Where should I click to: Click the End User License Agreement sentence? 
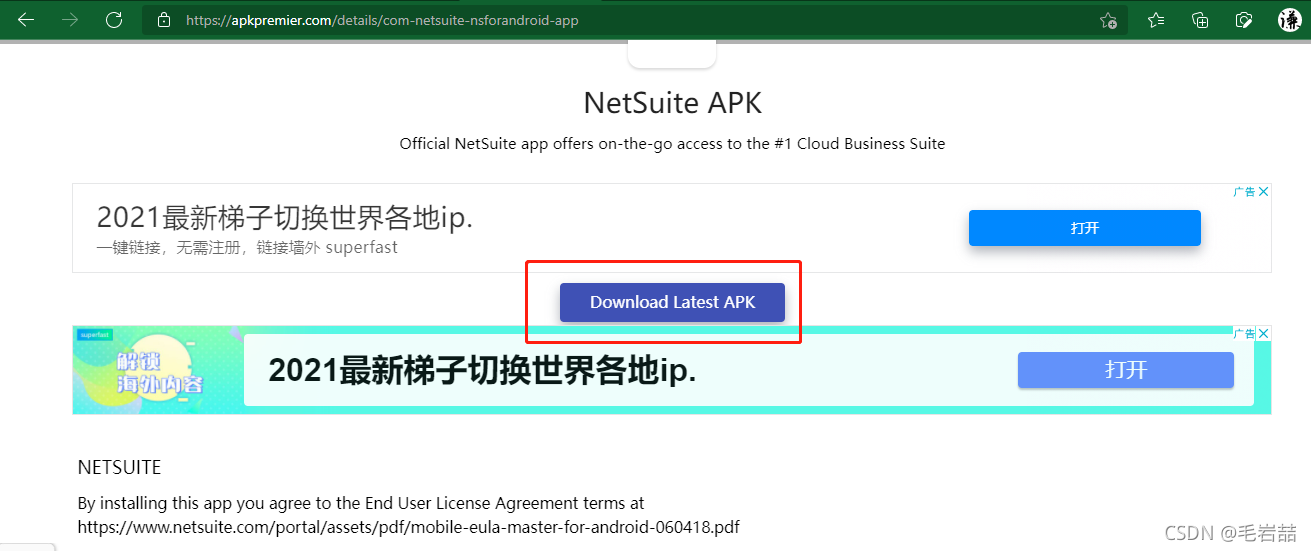(361, 503)
